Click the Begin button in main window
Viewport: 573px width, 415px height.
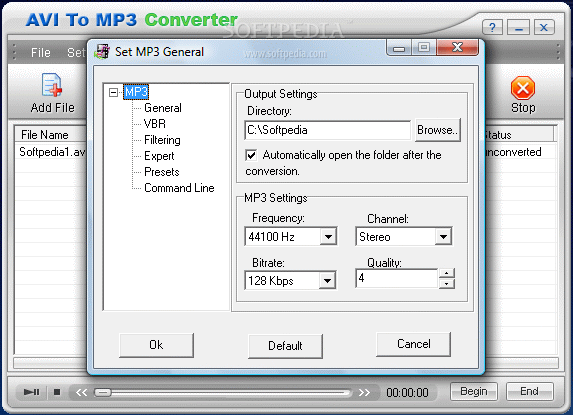(x=474, y=391)
